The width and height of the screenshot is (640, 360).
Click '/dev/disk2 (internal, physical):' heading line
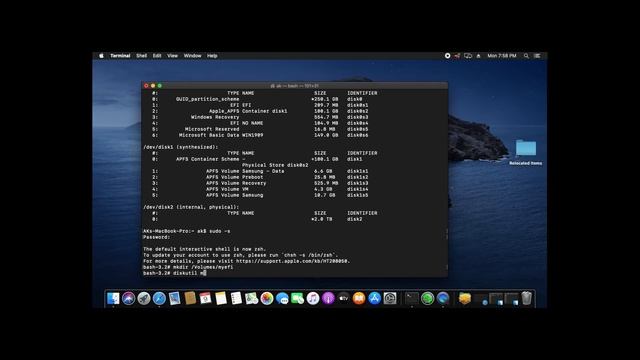[191, 207]
